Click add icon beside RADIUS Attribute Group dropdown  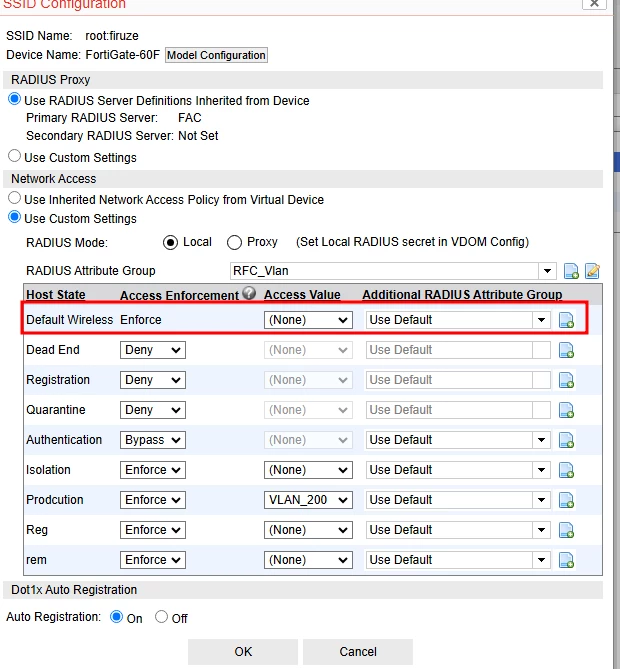571,271
